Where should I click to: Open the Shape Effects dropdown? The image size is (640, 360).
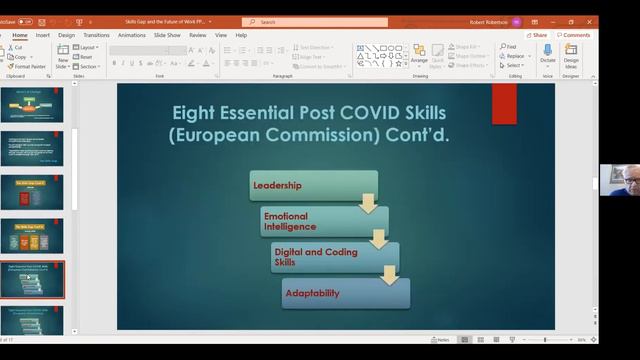pos(468,65)
